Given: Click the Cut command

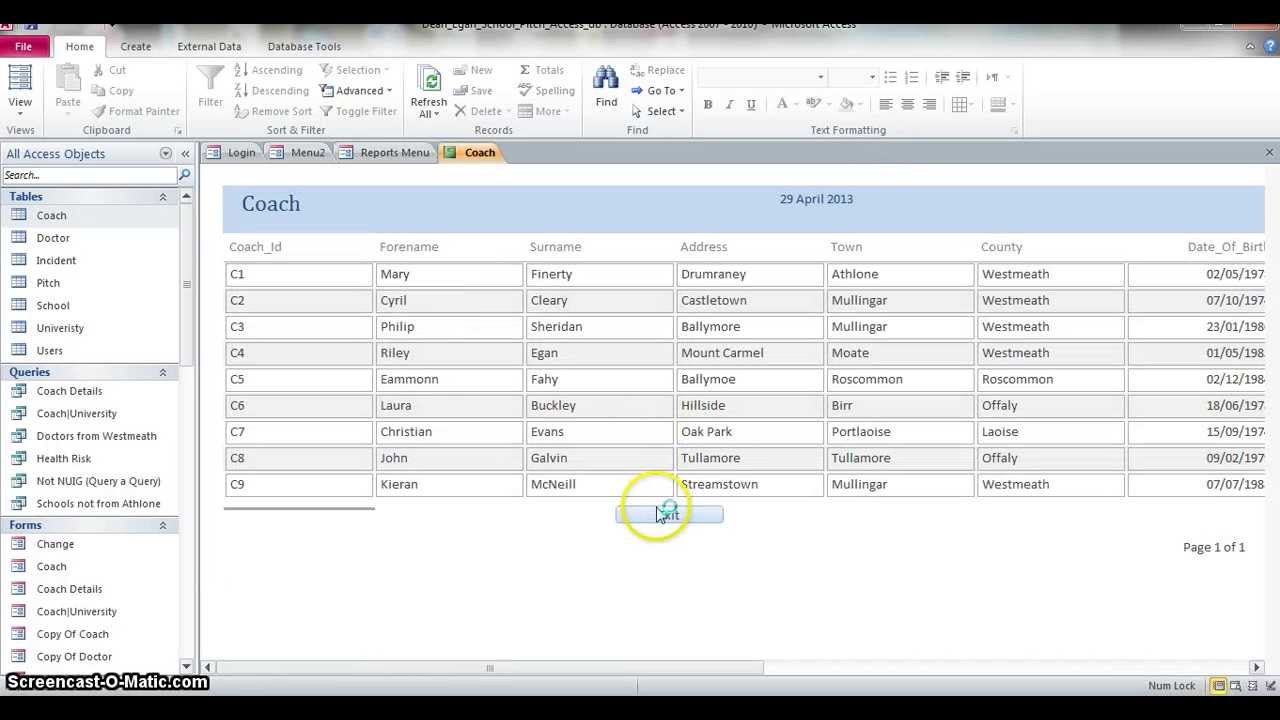Looking at the screenshot, I should click(x=109, y=70).
